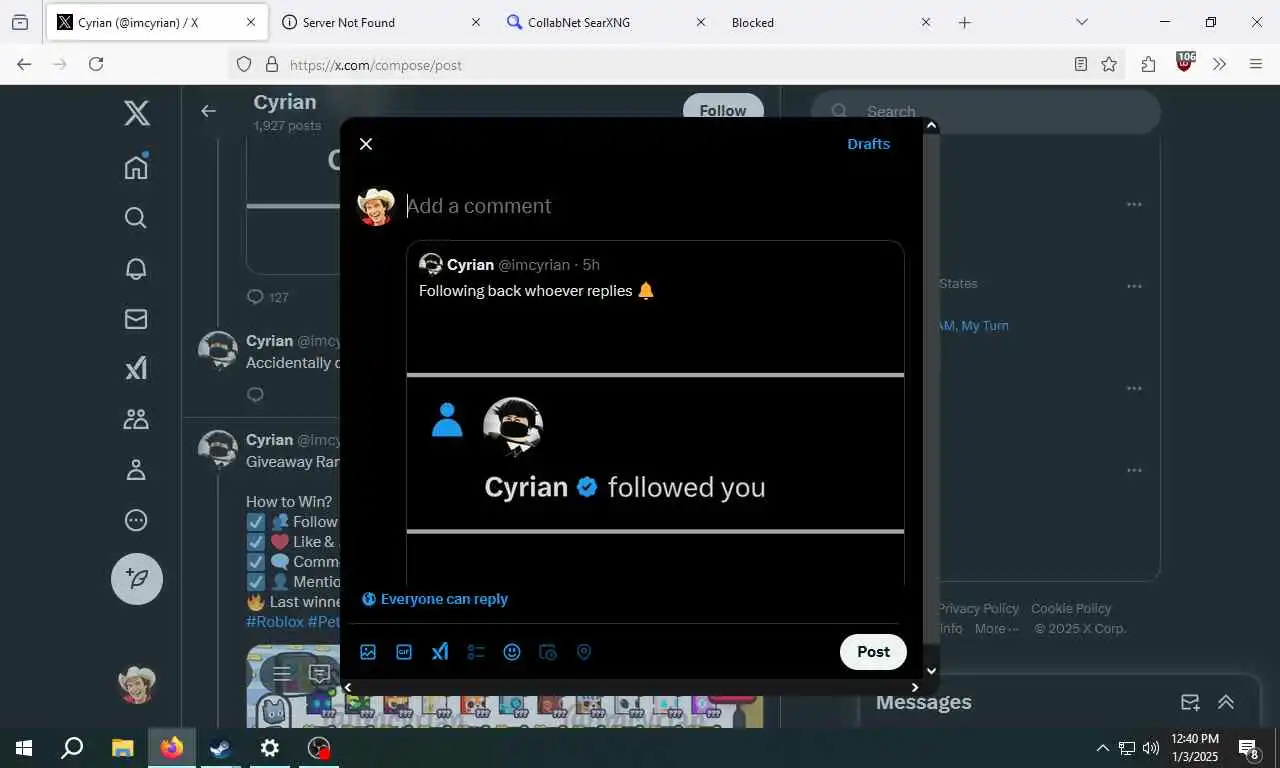
Task: Open the GIF picker
Action: (x=404, y=652)
